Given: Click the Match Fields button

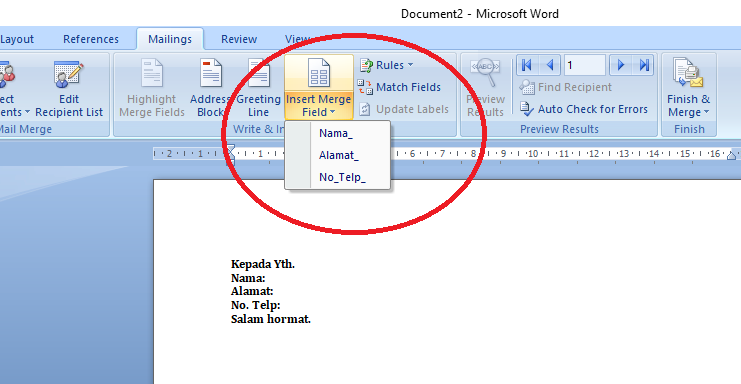Looking at the screenshot, I should [x=399, y=87].
